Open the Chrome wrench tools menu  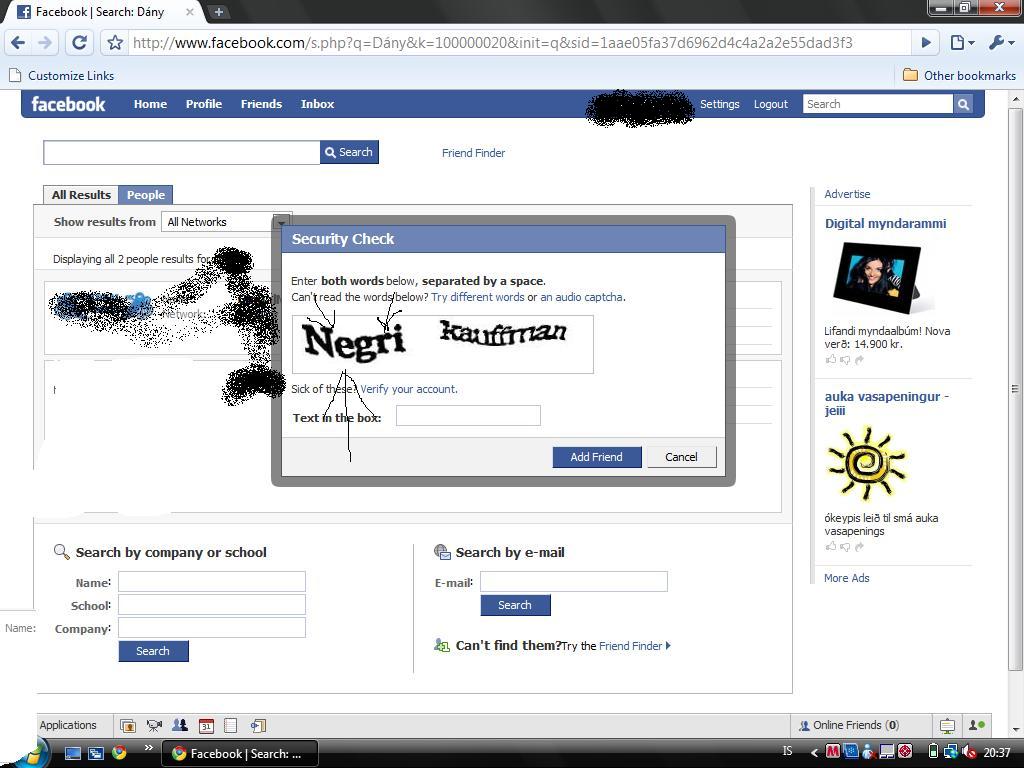(x=1000, y=43)
